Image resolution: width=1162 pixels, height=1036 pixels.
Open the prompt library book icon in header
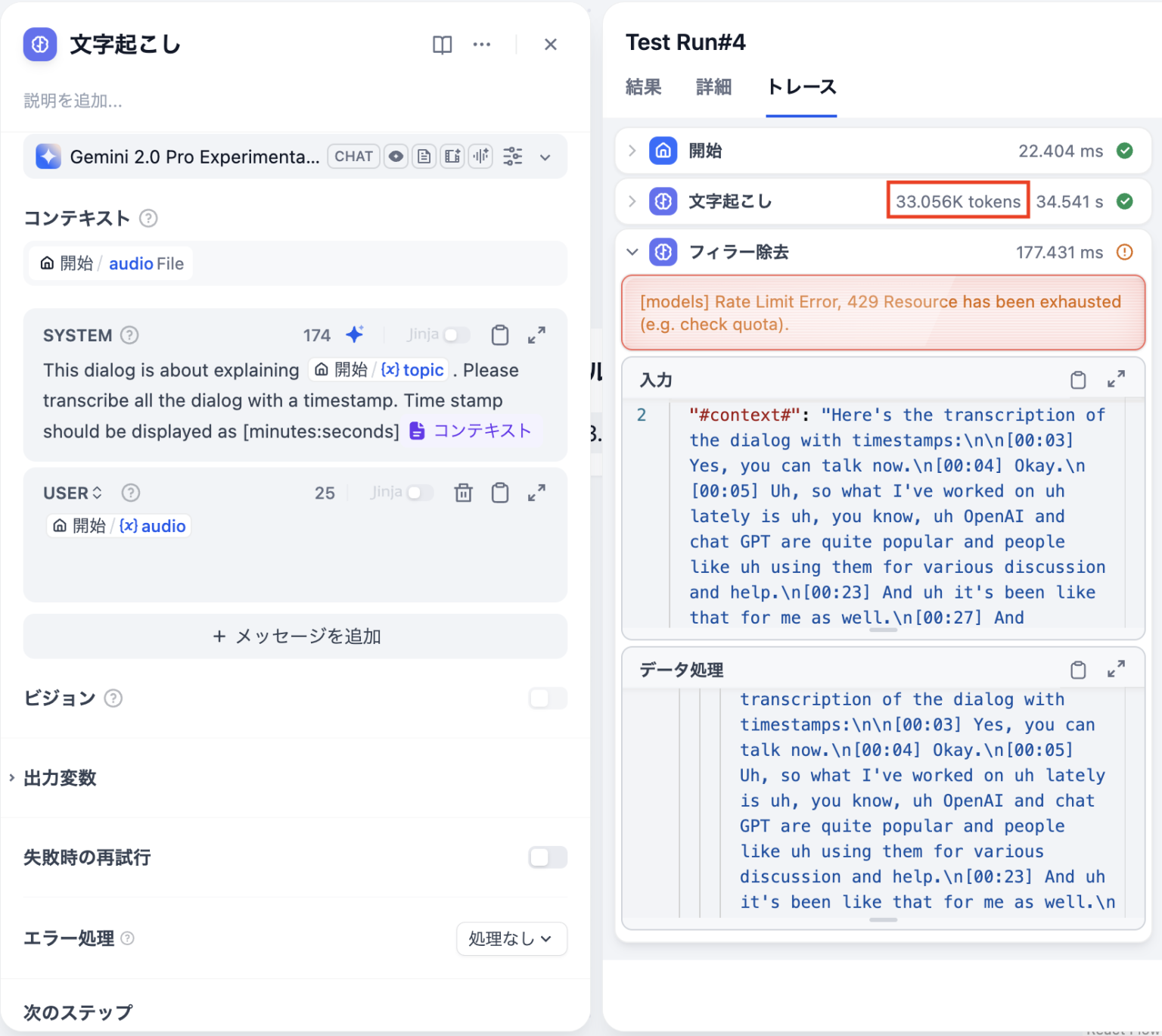point(442,45)
